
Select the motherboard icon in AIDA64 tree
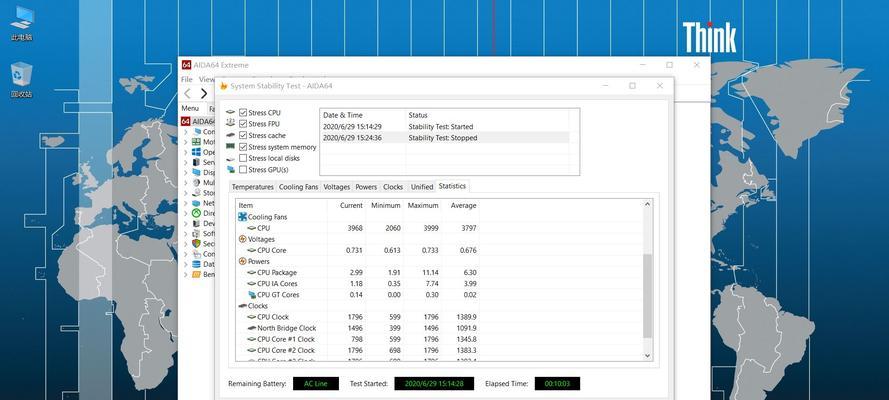(196, 142)
